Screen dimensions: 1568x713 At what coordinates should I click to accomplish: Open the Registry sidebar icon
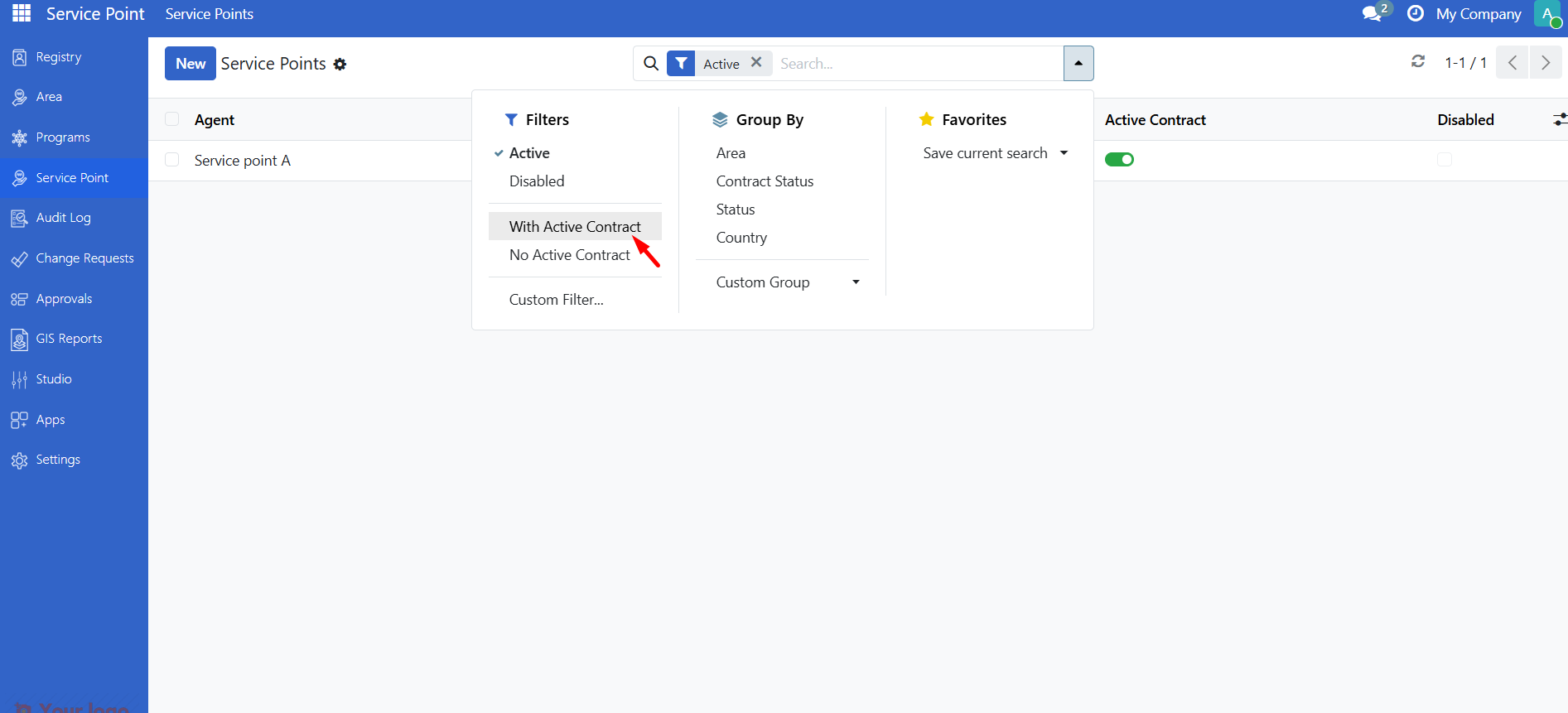point(19,57)
